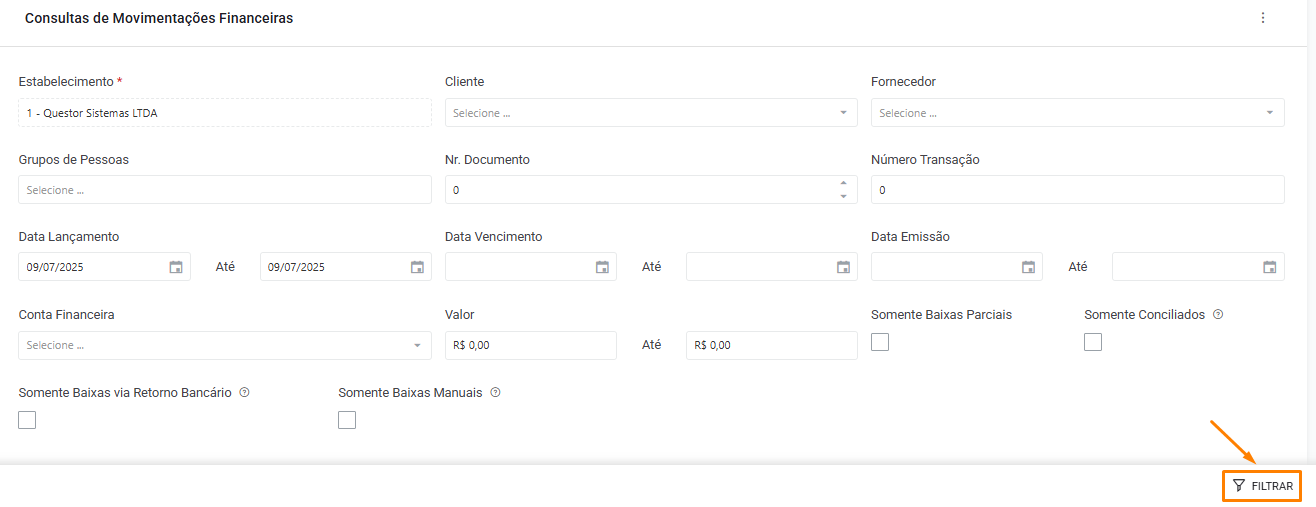The image size is (1316, 507).
Task: Open calendar for Data Lançamento end date
Action: tap(417, 267)
